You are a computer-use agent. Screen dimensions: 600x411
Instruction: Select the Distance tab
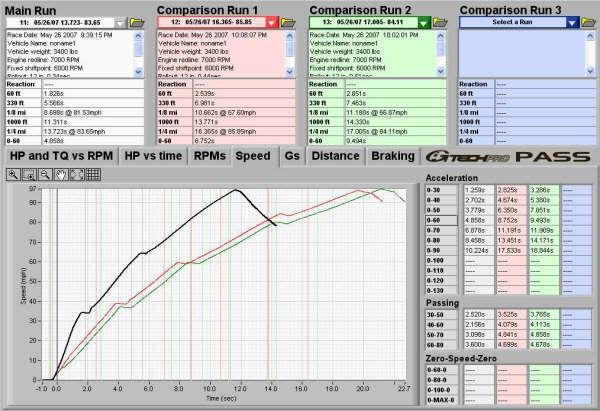[x=337, y=156]
